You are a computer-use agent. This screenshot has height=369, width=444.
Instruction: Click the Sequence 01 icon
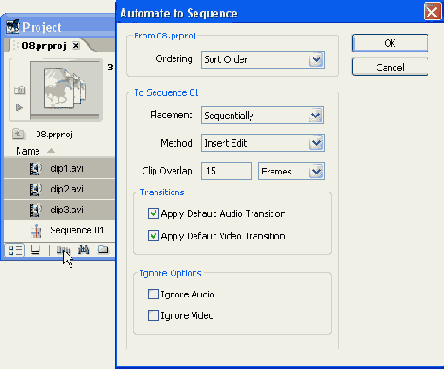pyautogui.click(x=36, y=231)
